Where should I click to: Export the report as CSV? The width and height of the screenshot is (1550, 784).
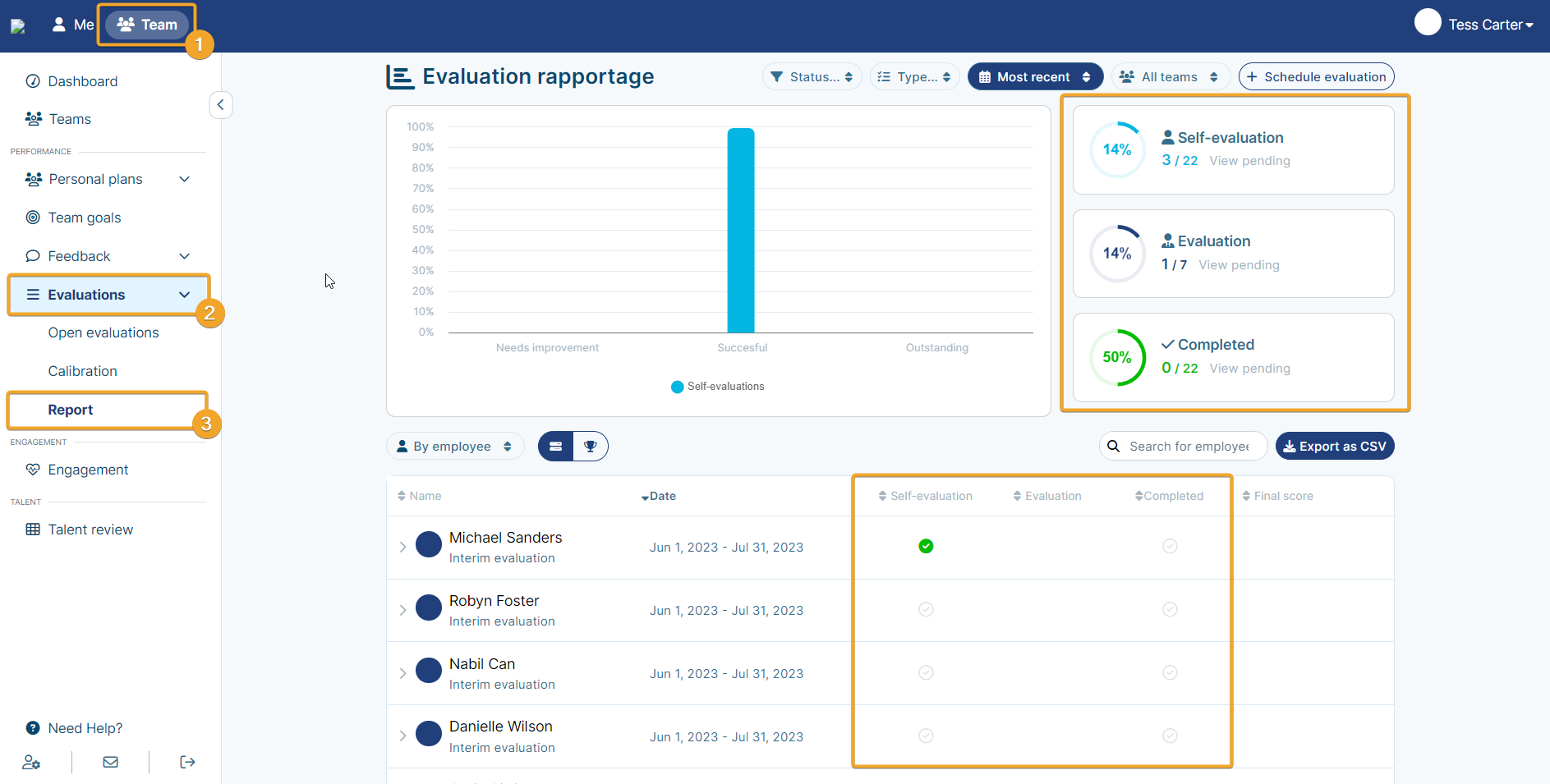[1335, 446]
